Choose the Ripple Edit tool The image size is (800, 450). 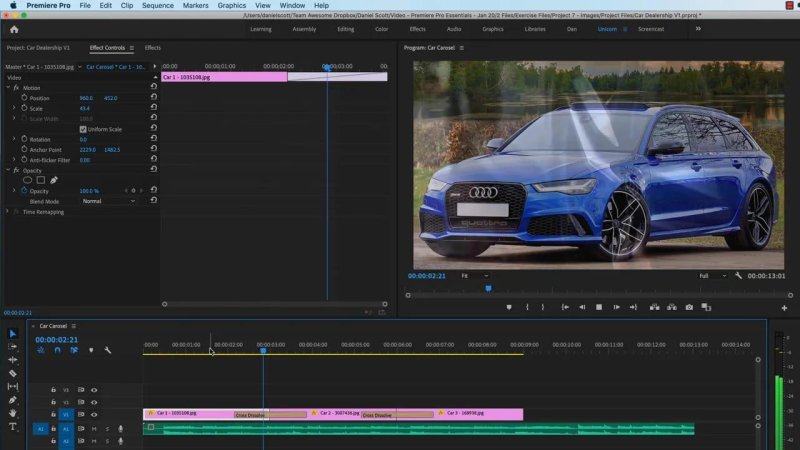[13, 360]
